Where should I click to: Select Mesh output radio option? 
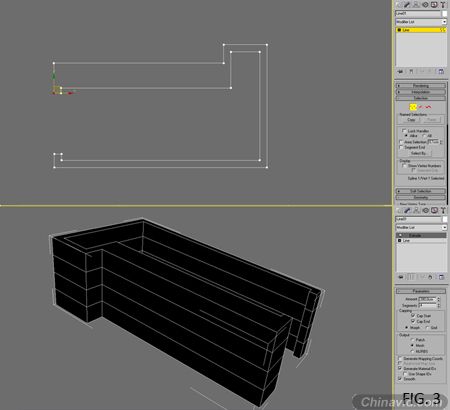(412, 346)
